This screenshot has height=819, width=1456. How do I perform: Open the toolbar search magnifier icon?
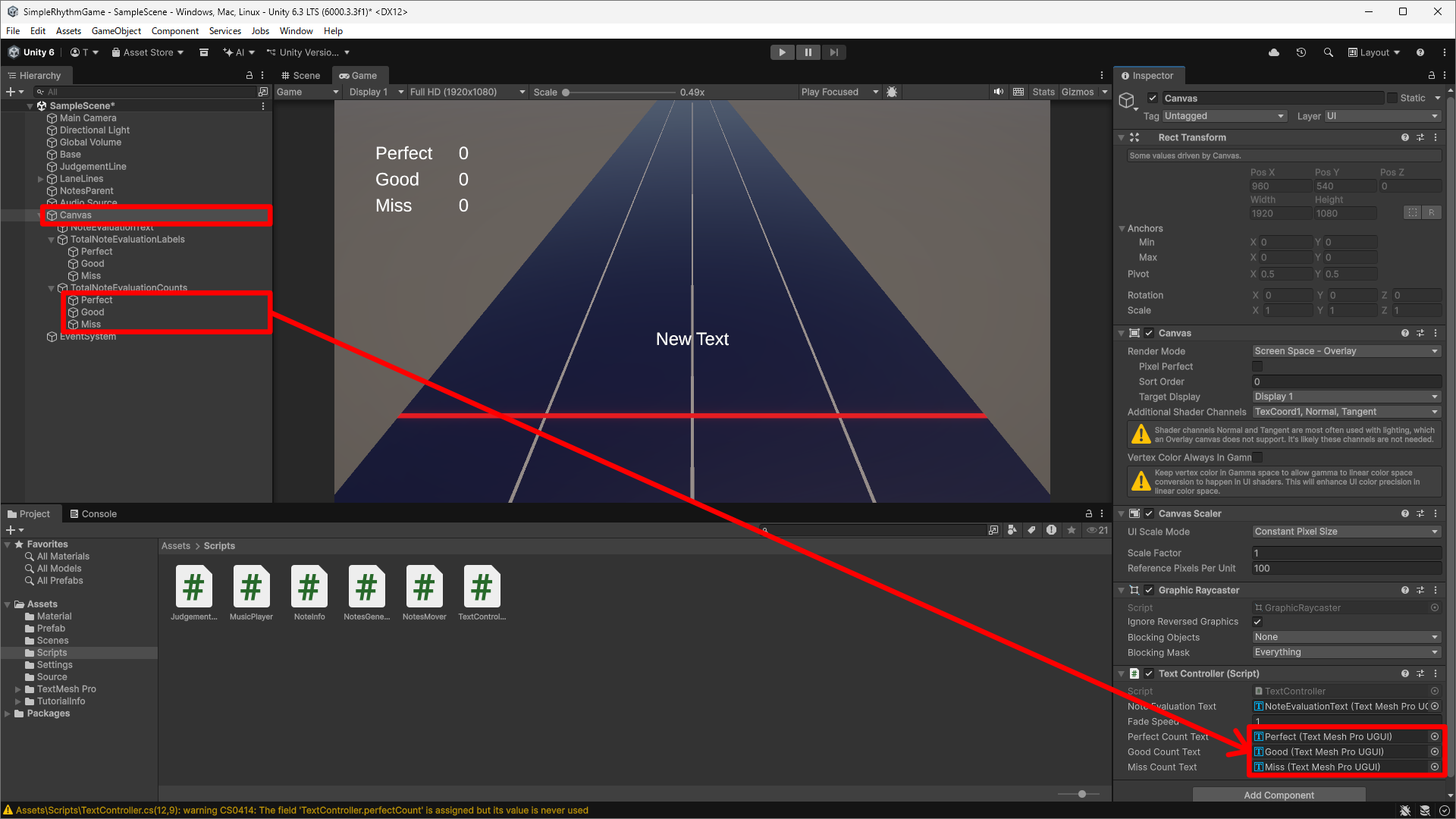pos(1328,52)
